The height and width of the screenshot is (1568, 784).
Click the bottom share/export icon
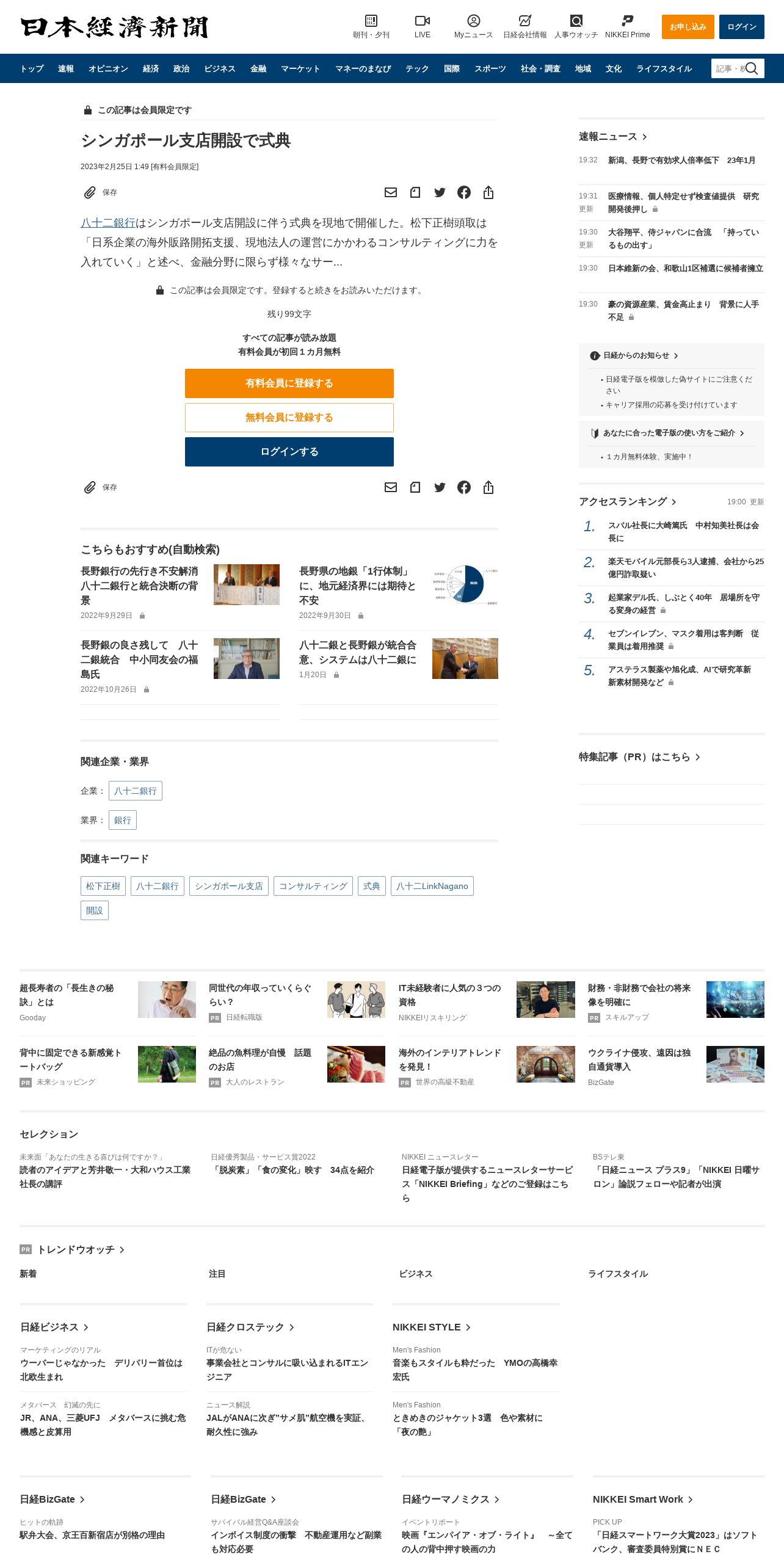488,487
